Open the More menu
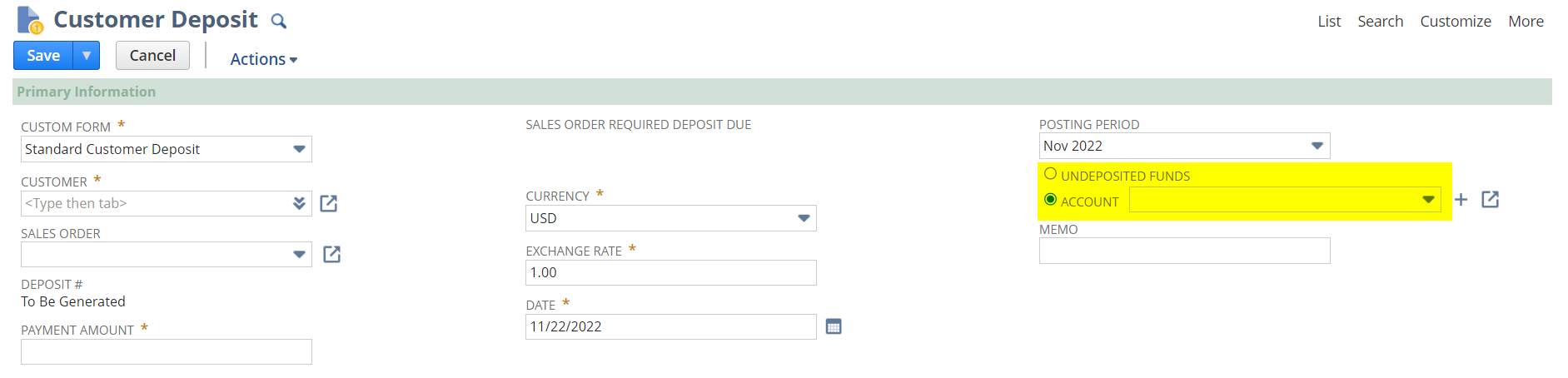This screenshot has height=378, width=1568. tap(1526, 22)
